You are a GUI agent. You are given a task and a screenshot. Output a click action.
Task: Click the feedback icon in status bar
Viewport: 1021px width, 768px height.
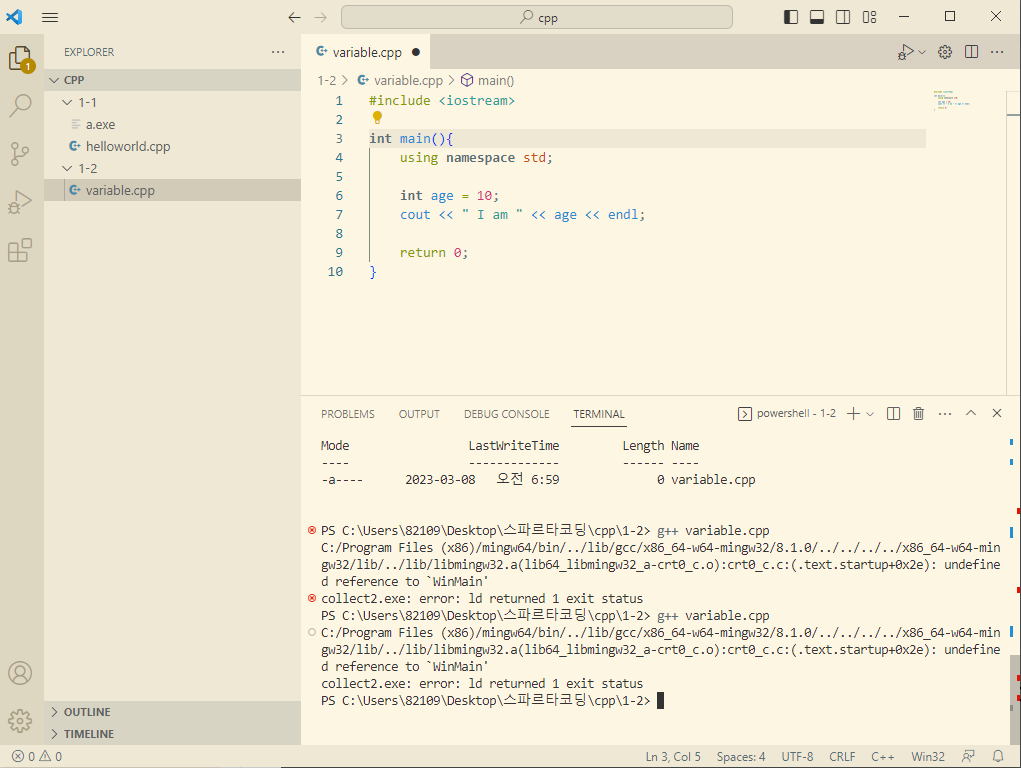tap(968, 756)
